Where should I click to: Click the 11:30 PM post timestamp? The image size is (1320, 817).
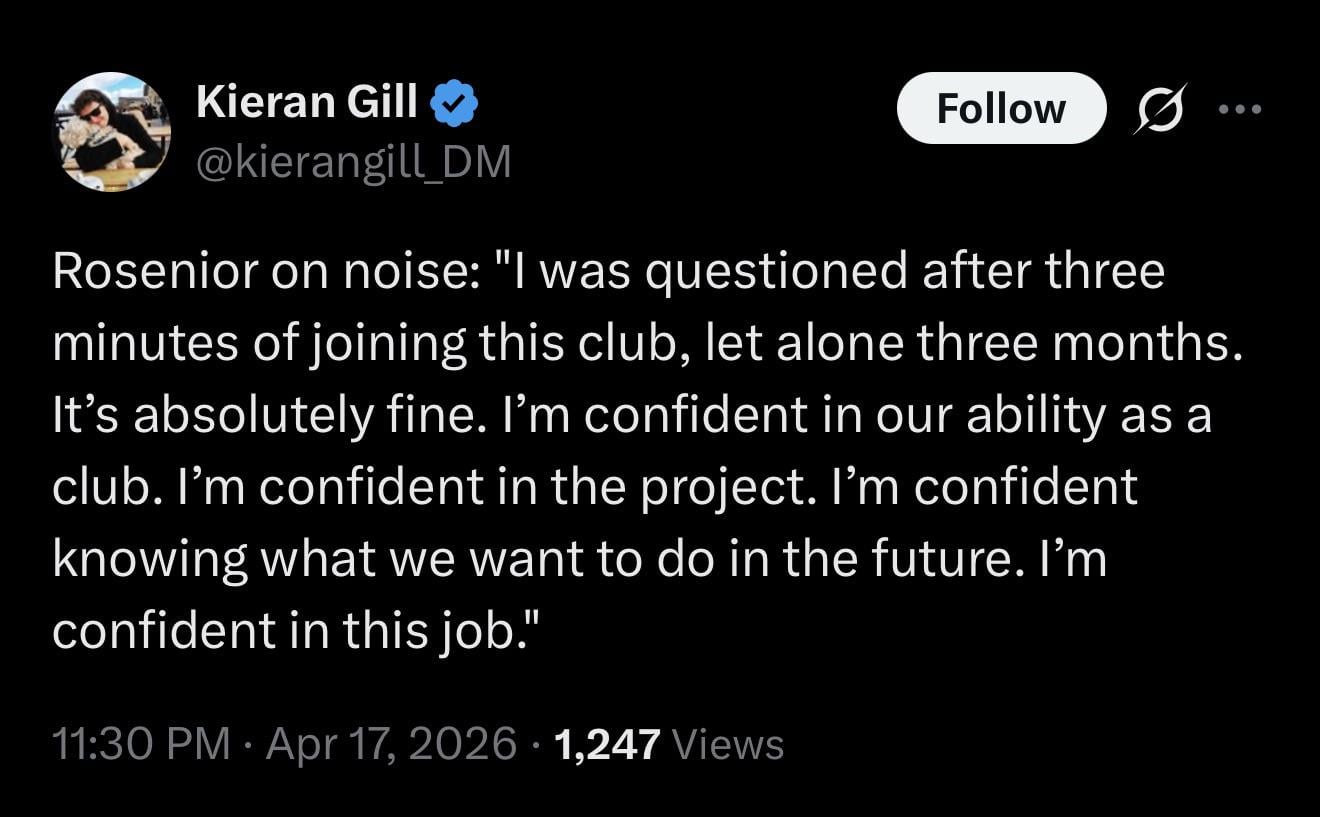click(x=140, y=745)
